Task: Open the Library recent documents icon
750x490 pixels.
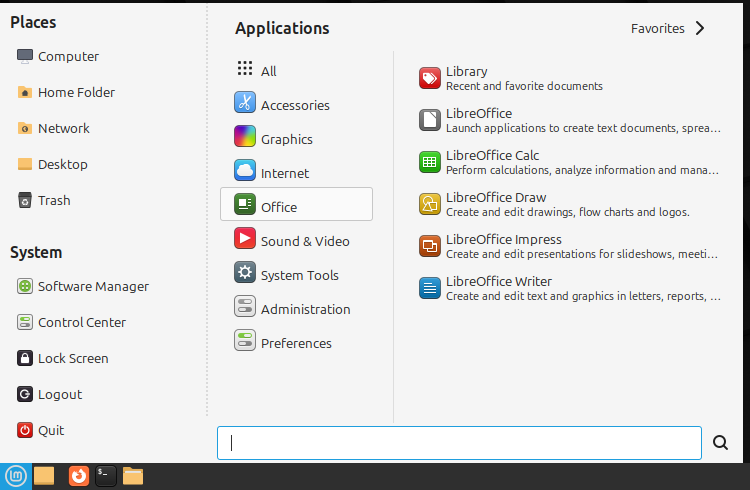Action: 430,78
